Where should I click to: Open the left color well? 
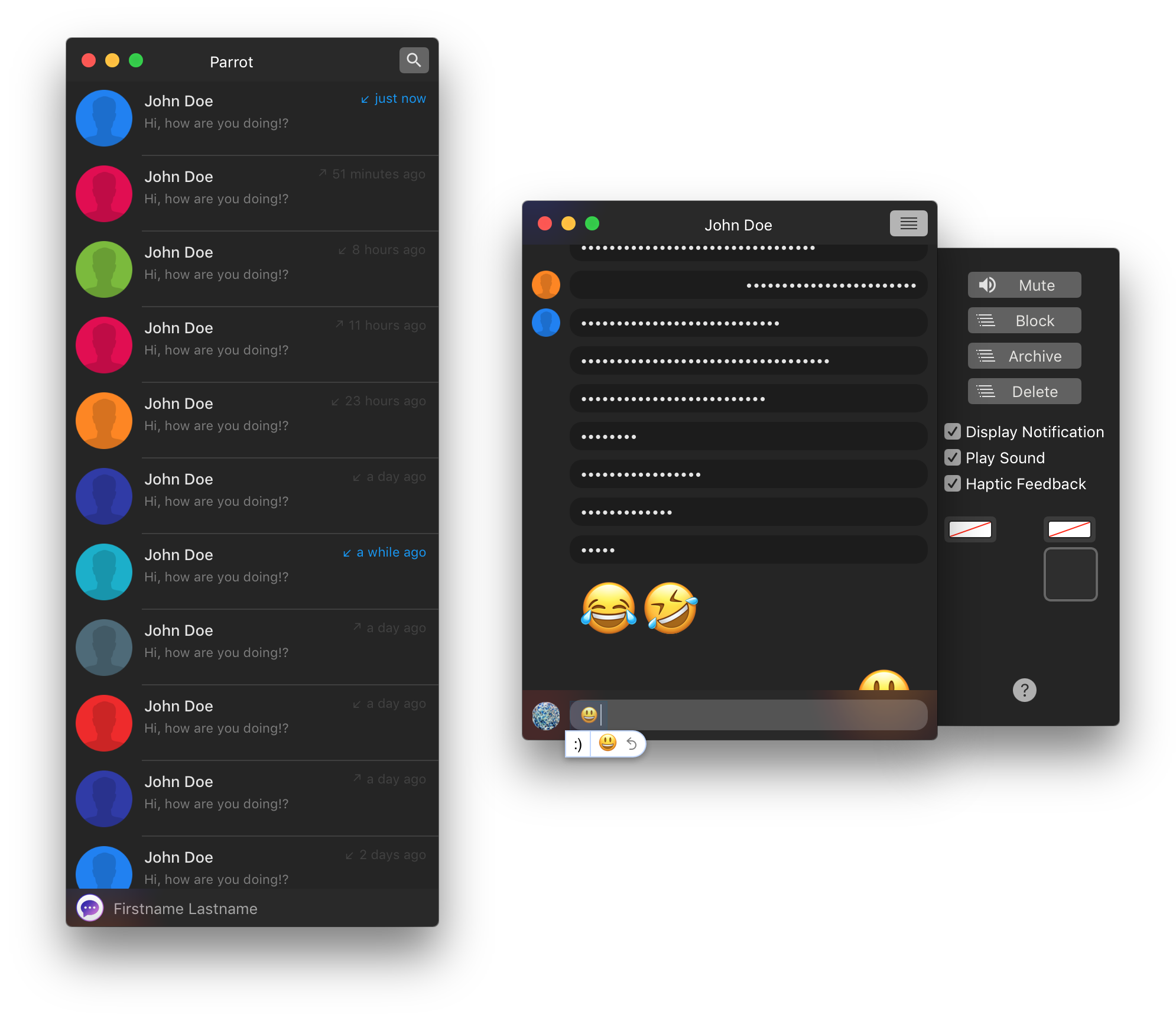point(970,529)
